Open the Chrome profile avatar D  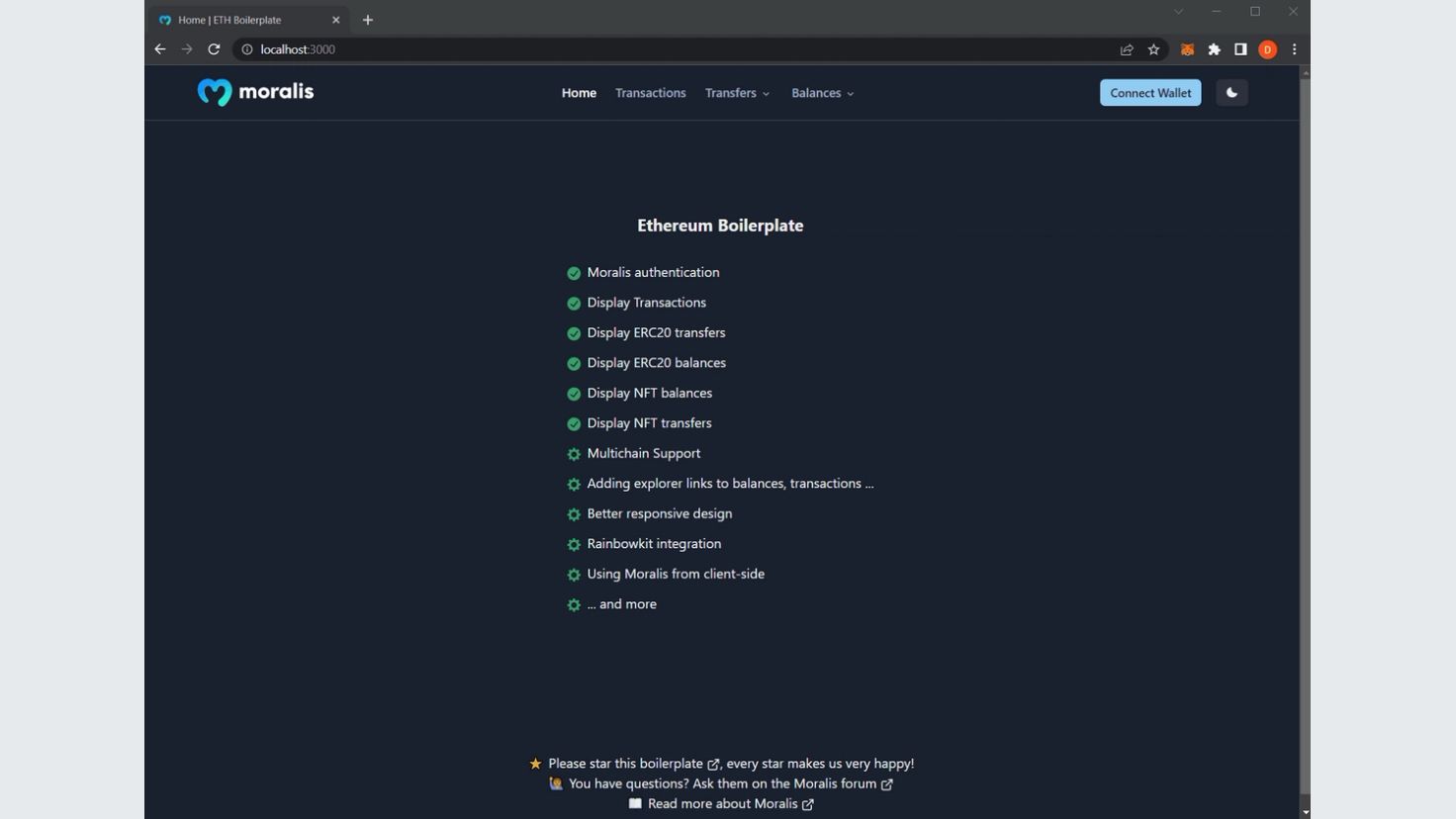pos(1267,49)
